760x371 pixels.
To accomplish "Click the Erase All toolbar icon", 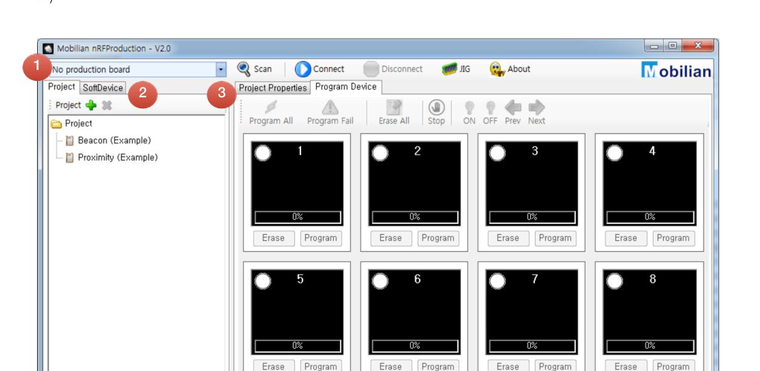I will point(394,107).
